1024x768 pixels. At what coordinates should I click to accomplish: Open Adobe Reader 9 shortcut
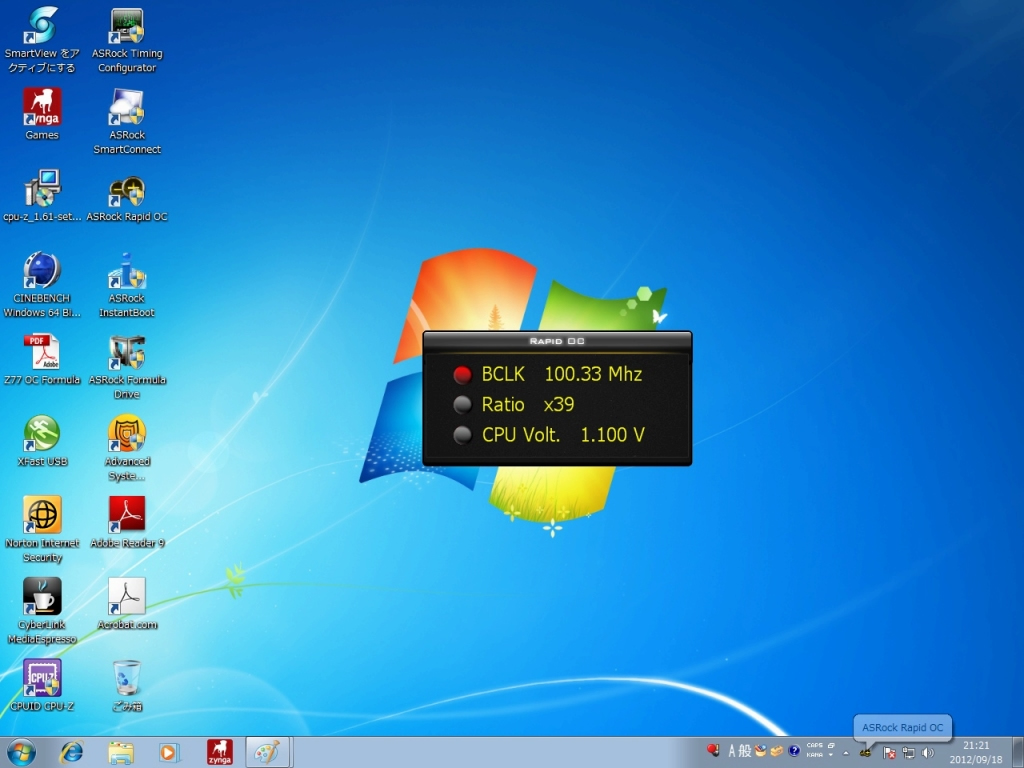point(127,522)
